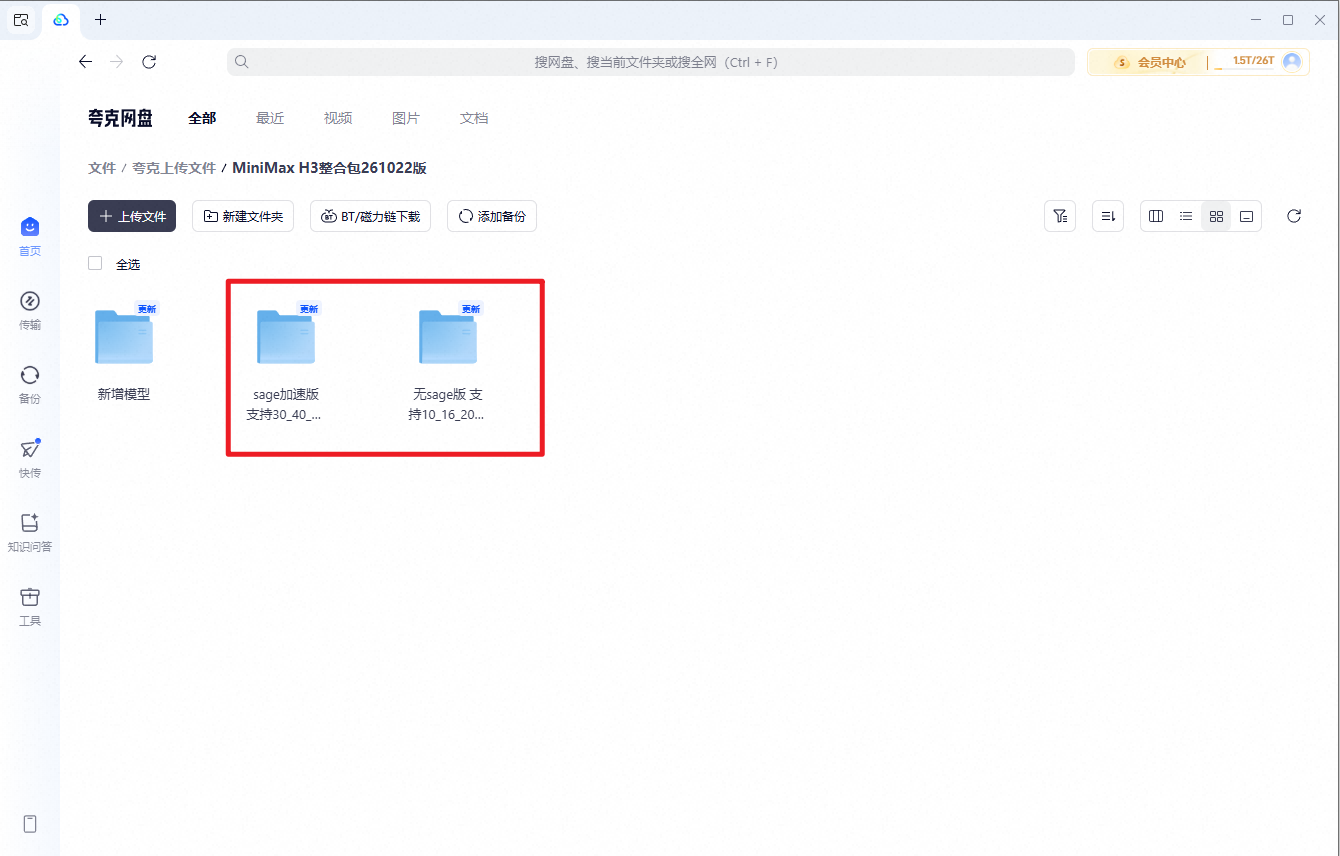Click the 1.5T/26T storage usage text

pyautogui.click(x=1253, y=61)
